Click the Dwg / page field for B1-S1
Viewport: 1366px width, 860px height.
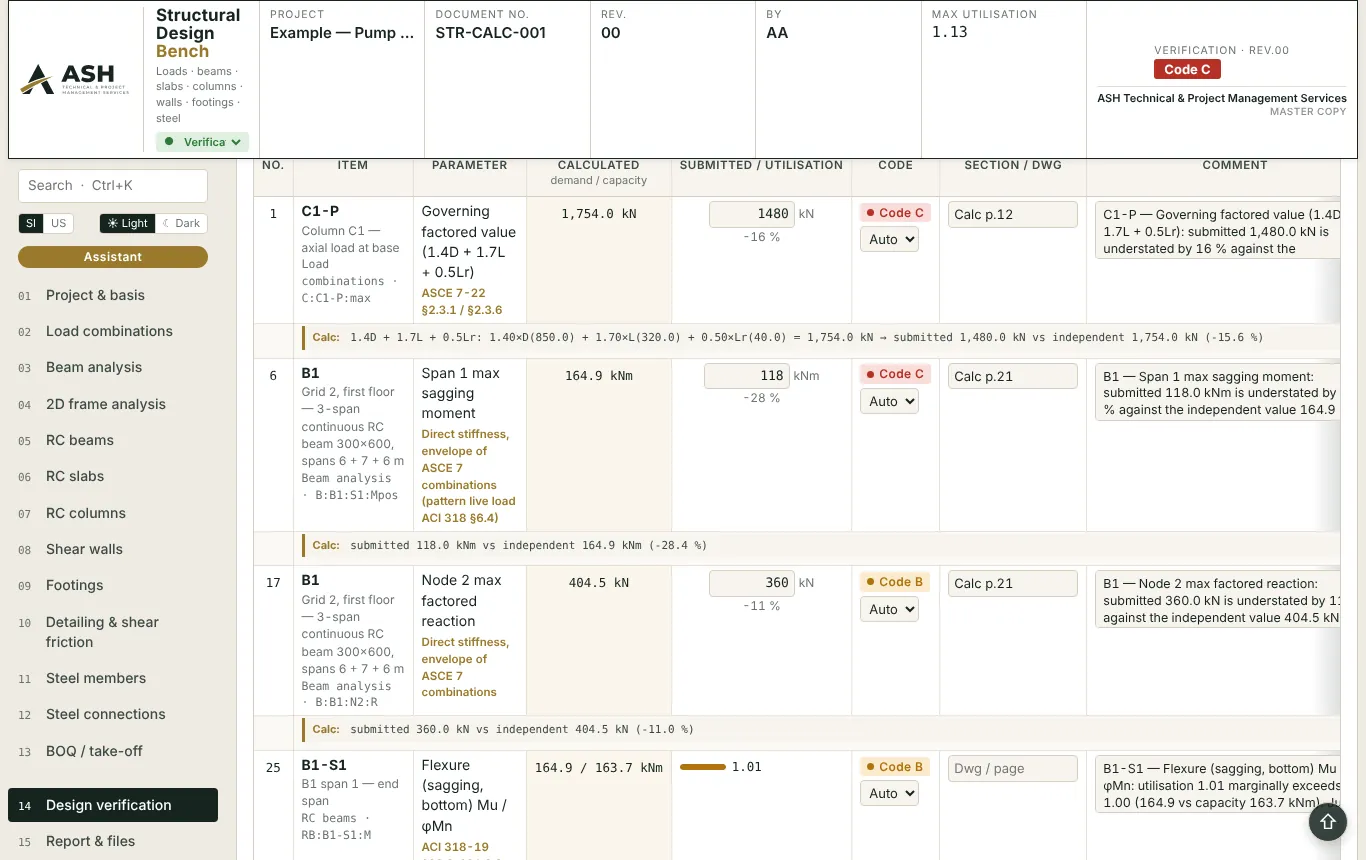1012,769
